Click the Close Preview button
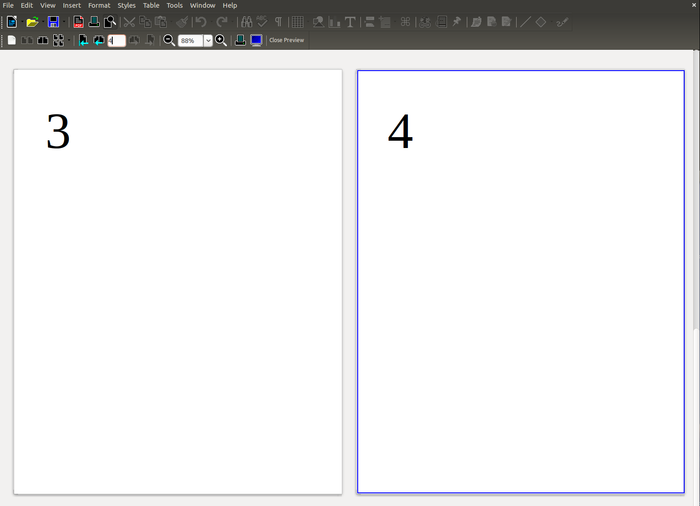 (x=286, y=40)
